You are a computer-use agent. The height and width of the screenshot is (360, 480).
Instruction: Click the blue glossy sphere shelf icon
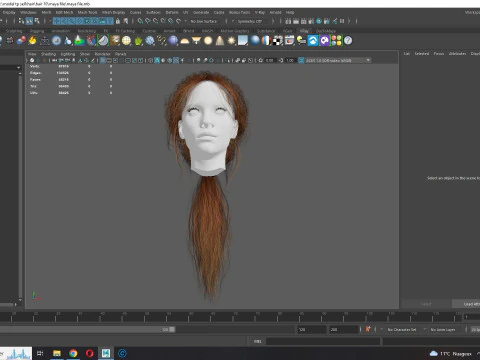point(255,41)
